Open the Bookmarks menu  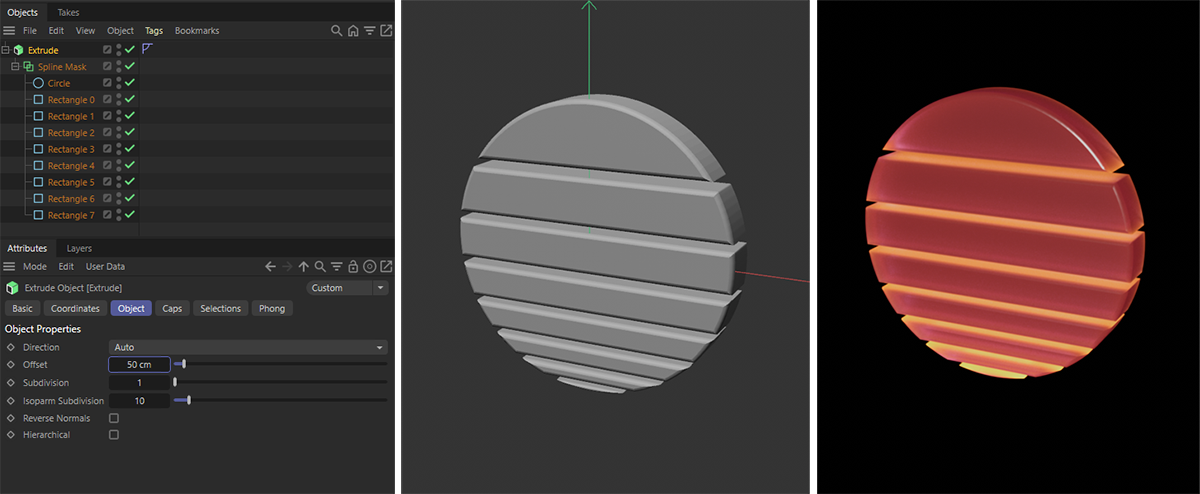click(x=197, y=31)
